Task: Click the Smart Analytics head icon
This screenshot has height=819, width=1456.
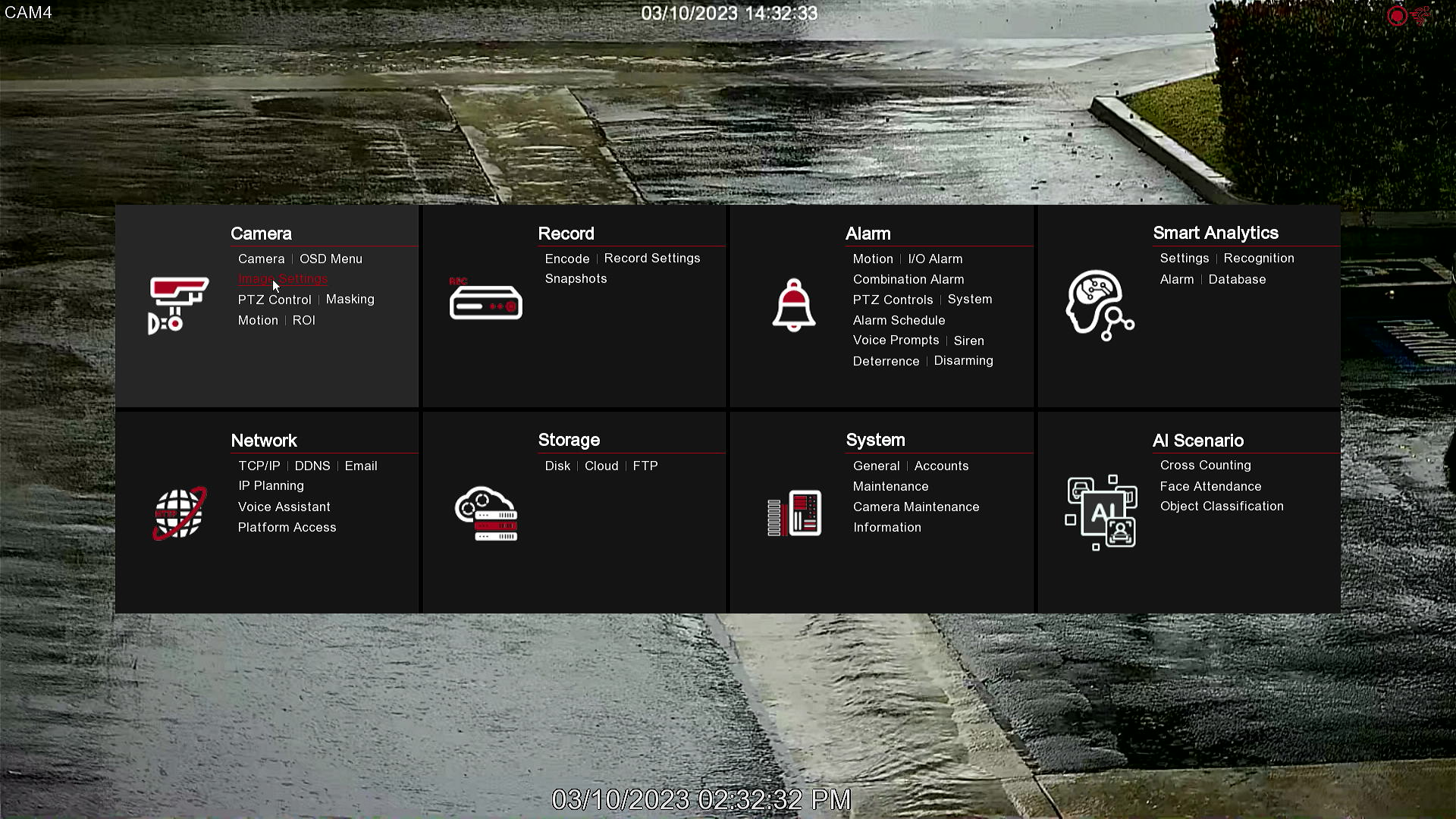Action: tap(1099, 305)
